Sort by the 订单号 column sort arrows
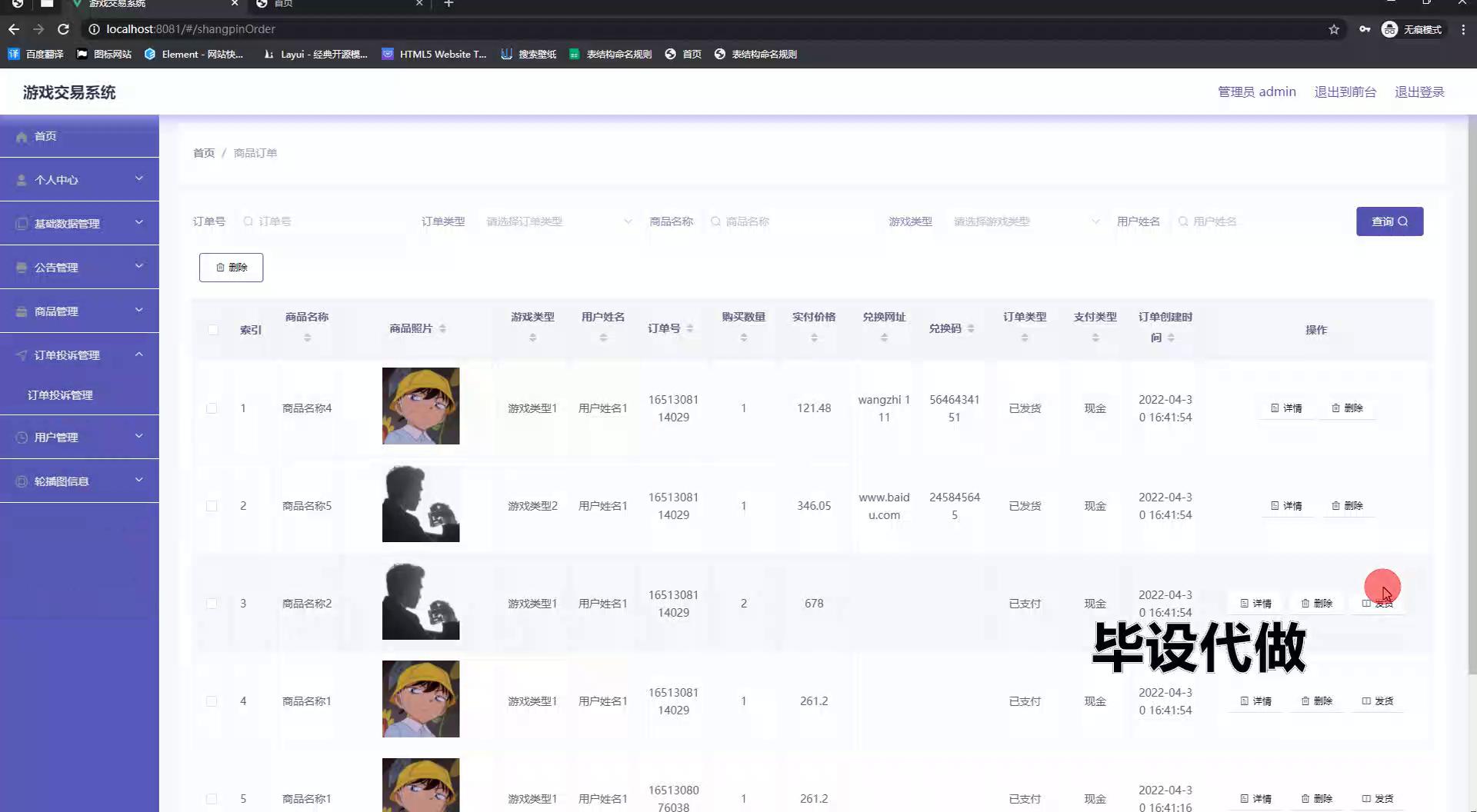 690,328
